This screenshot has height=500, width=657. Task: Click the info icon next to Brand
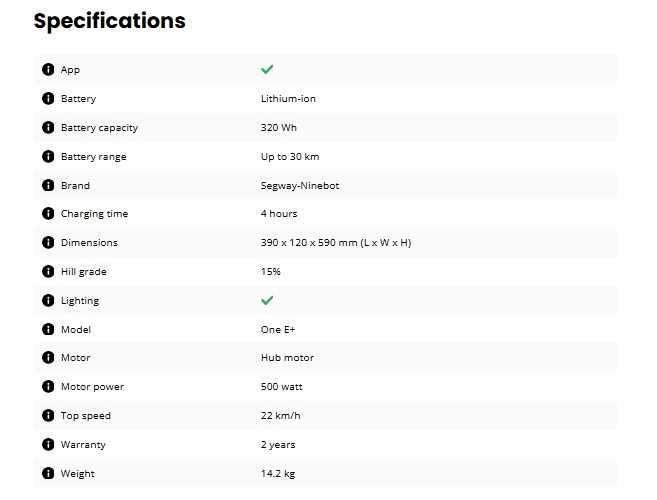(x=48, y=185)
